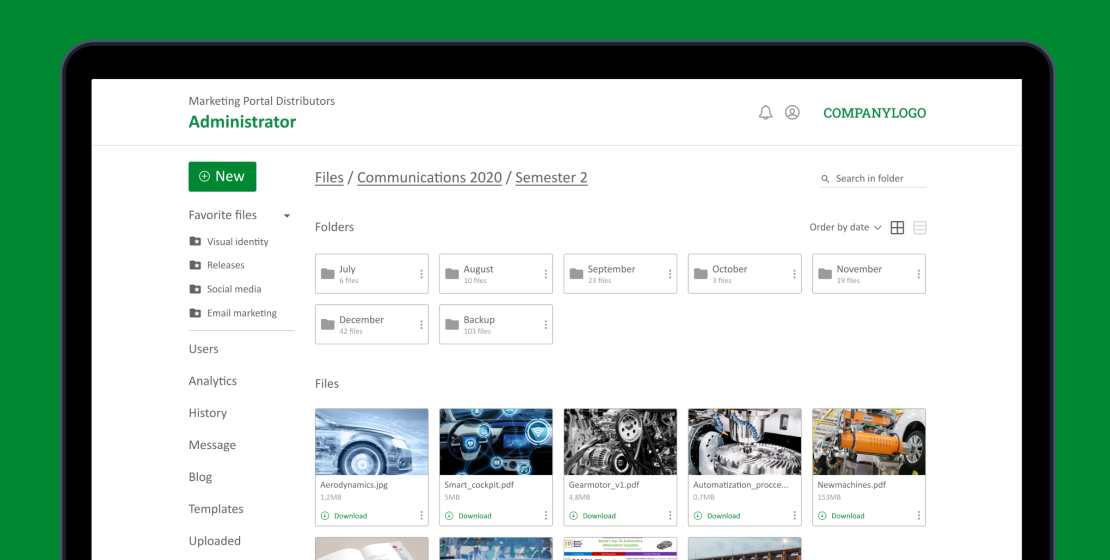Open options menu for August folder

click(x=546, y=274)
